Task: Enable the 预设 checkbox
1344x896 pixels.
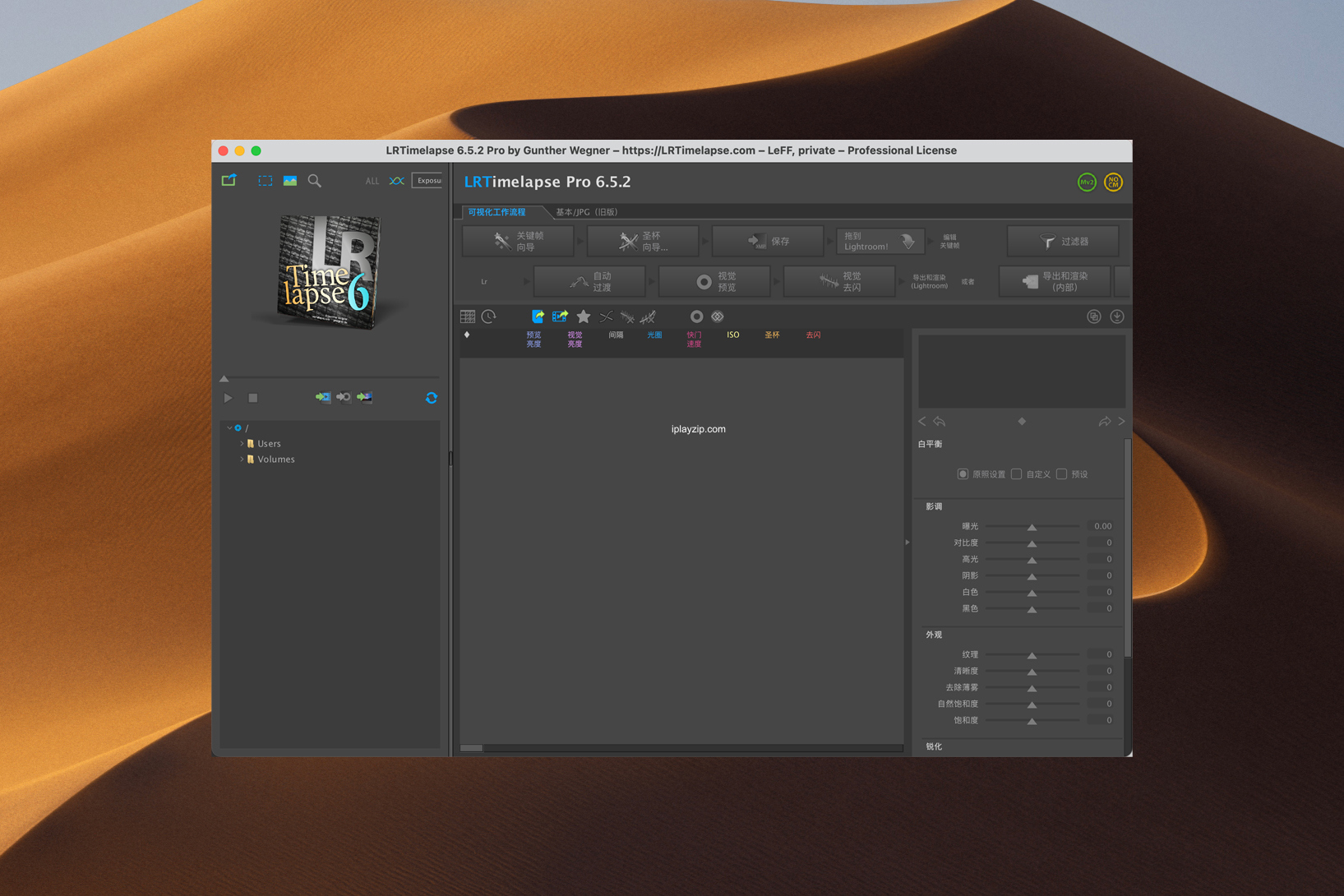Action: click(x=1062, y=473)
